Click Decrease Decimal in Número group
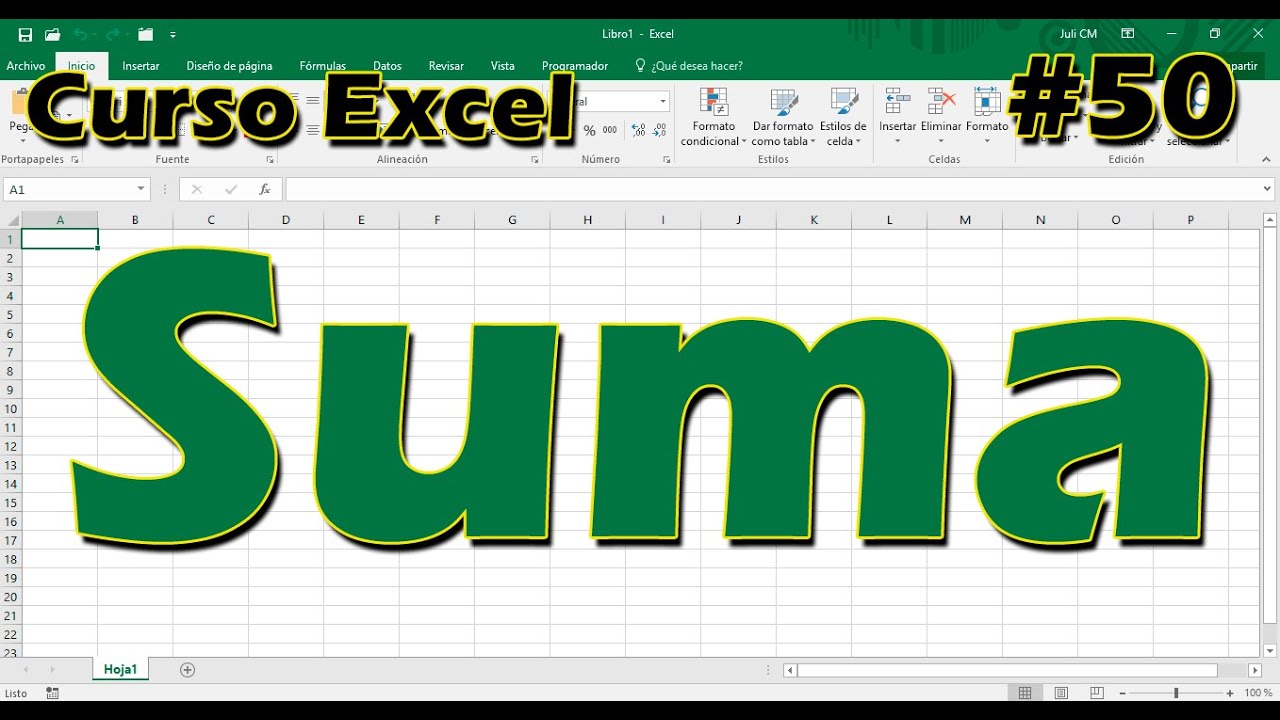This screenshot has width=1280, height=720. click(660, 130)
